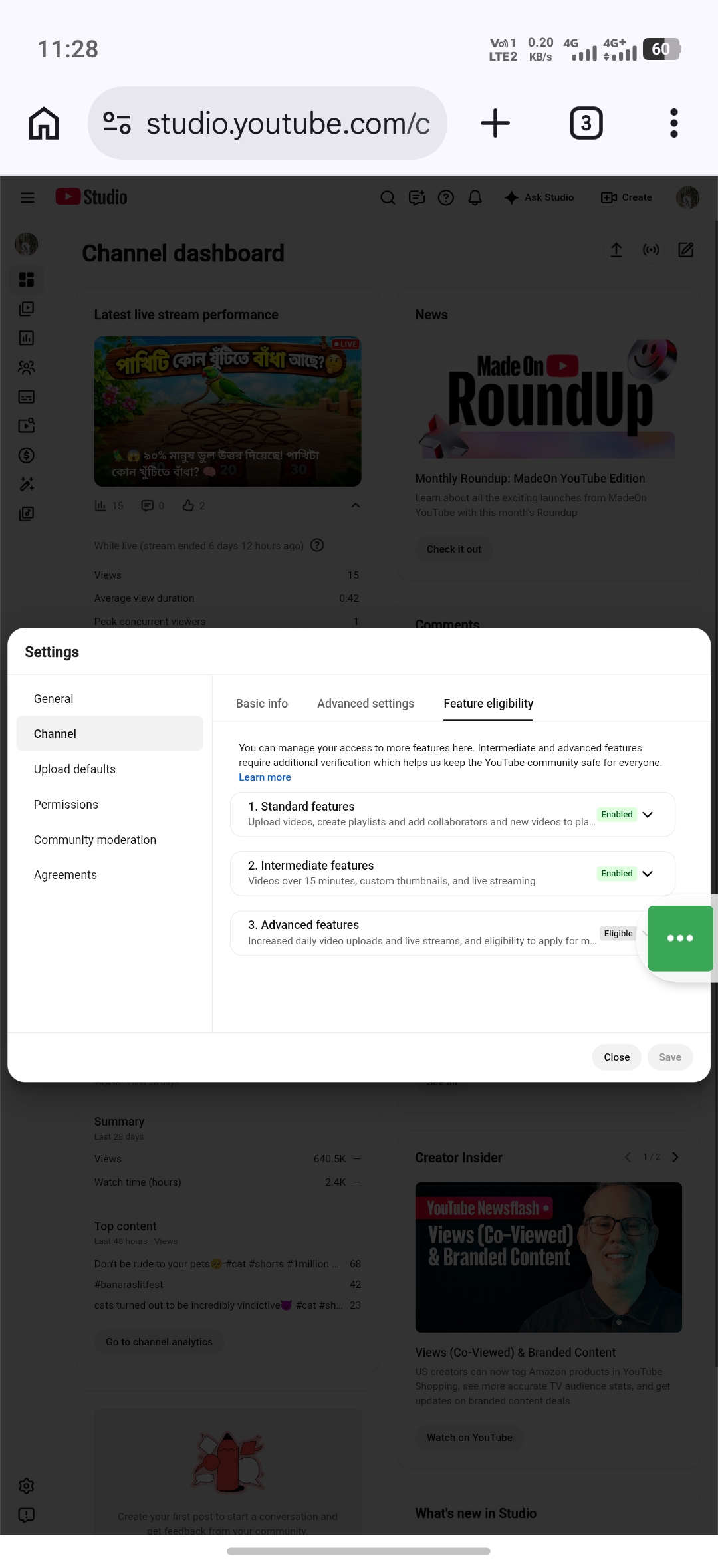Click the Eligible badge for Advanced features

(618, 934)
